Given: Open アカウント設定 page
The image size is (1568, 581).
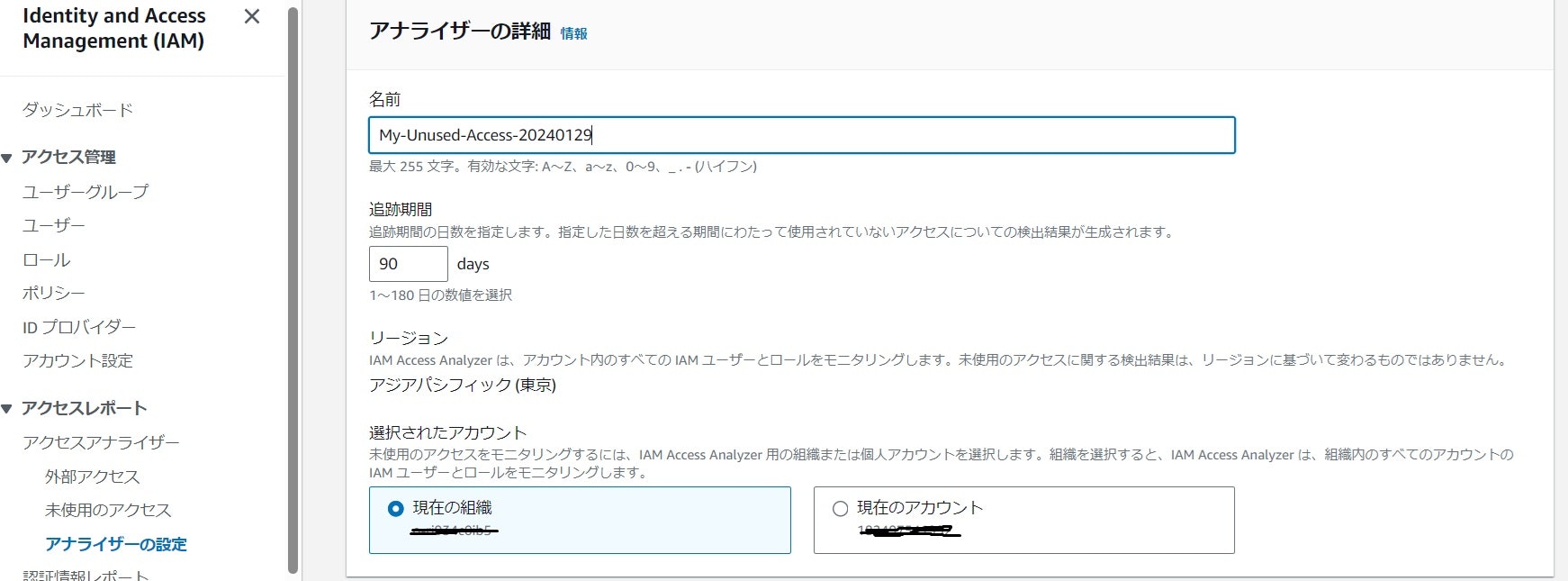Looking at the screenshot, I should (78, 360).
